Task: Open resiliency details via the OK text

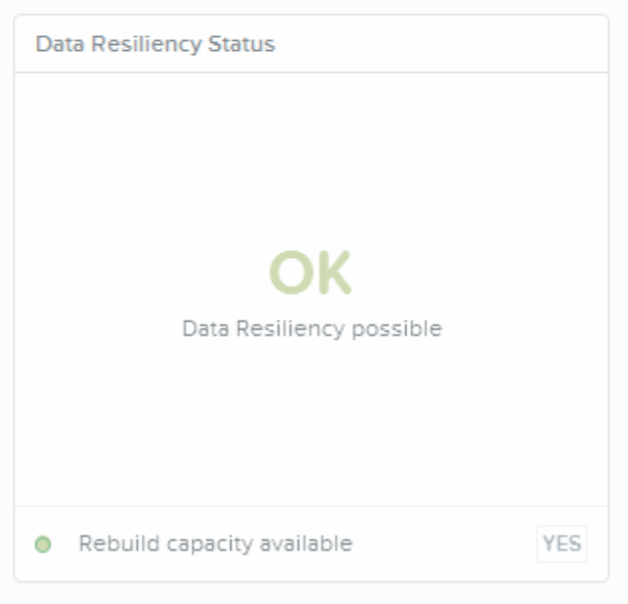Action: (x=311, y=273)
